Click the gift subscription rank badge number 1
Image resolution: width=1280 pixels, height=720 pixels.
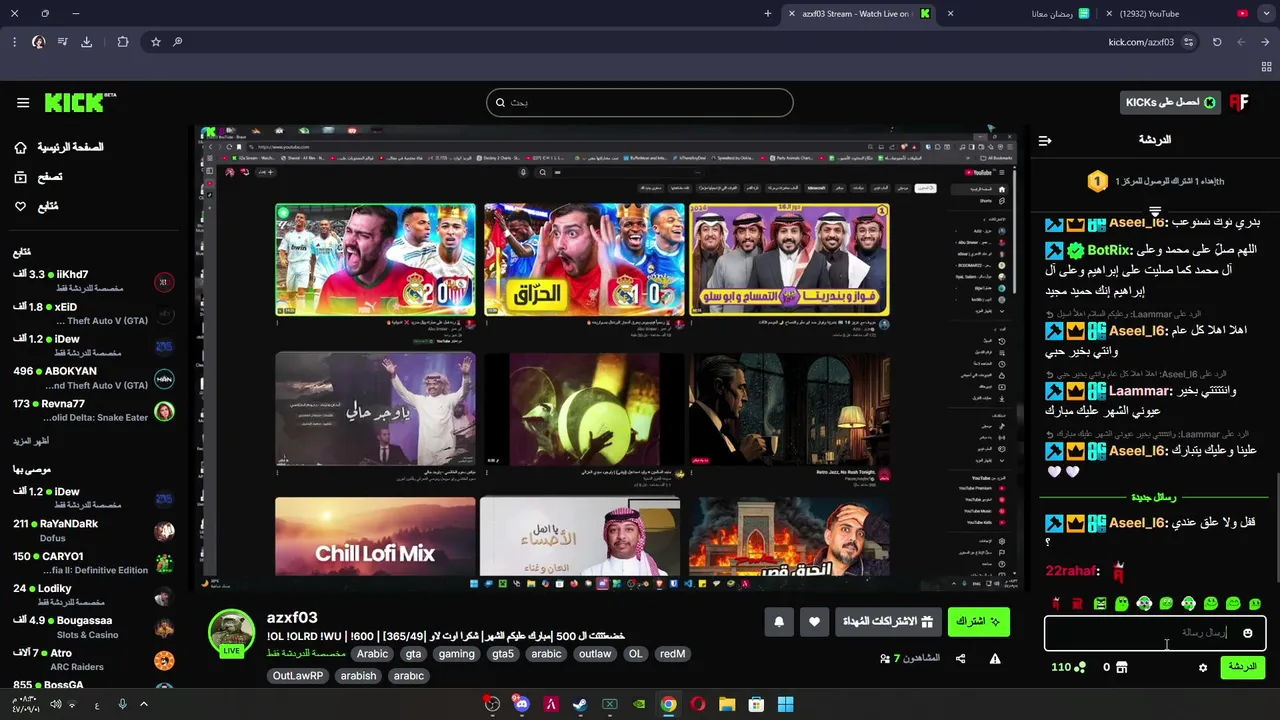coord(1097,181)
